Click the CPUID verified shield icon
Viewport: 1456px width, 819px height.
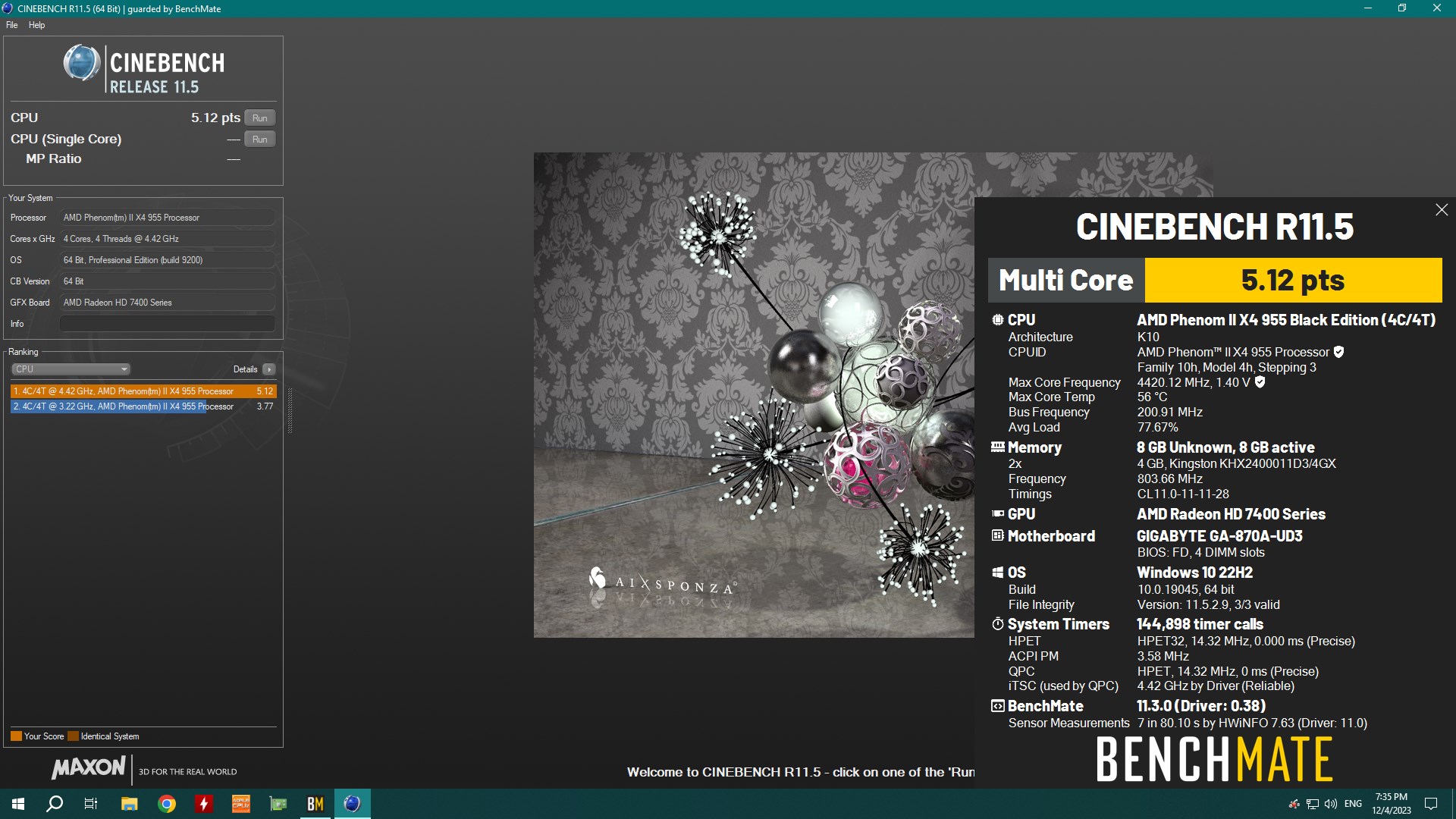1338,352
